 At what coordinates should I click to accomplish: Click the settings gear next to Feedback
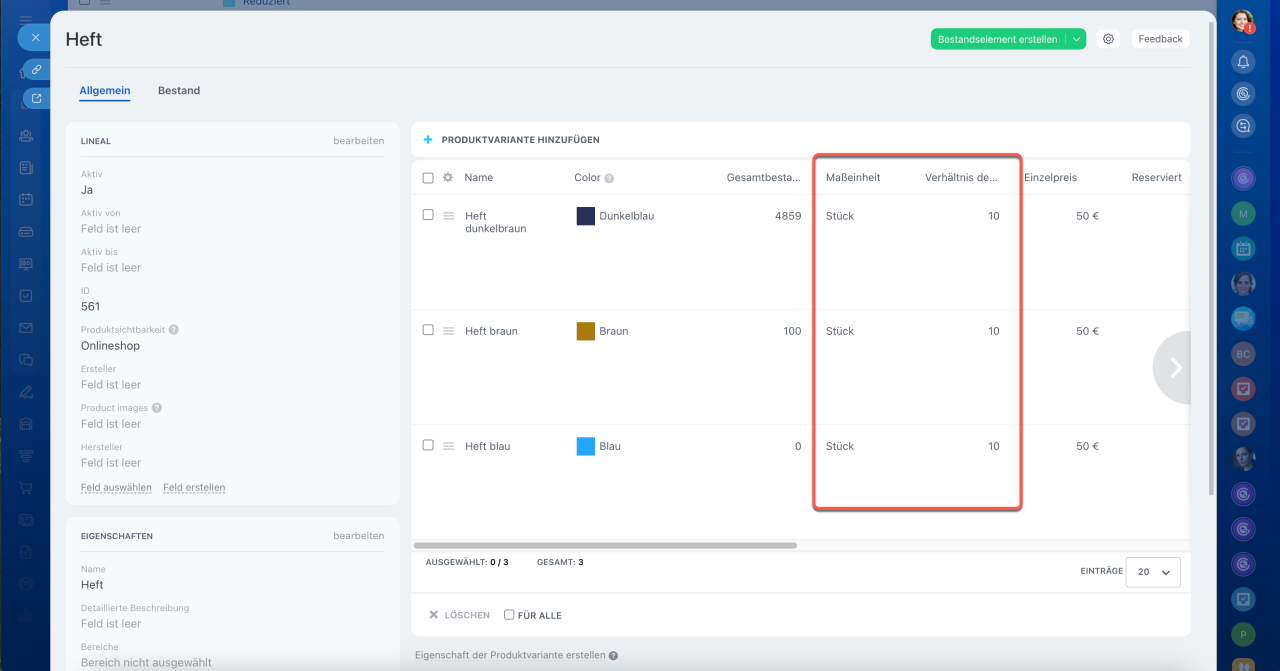pyautogui.click(x=1108, y=39)
